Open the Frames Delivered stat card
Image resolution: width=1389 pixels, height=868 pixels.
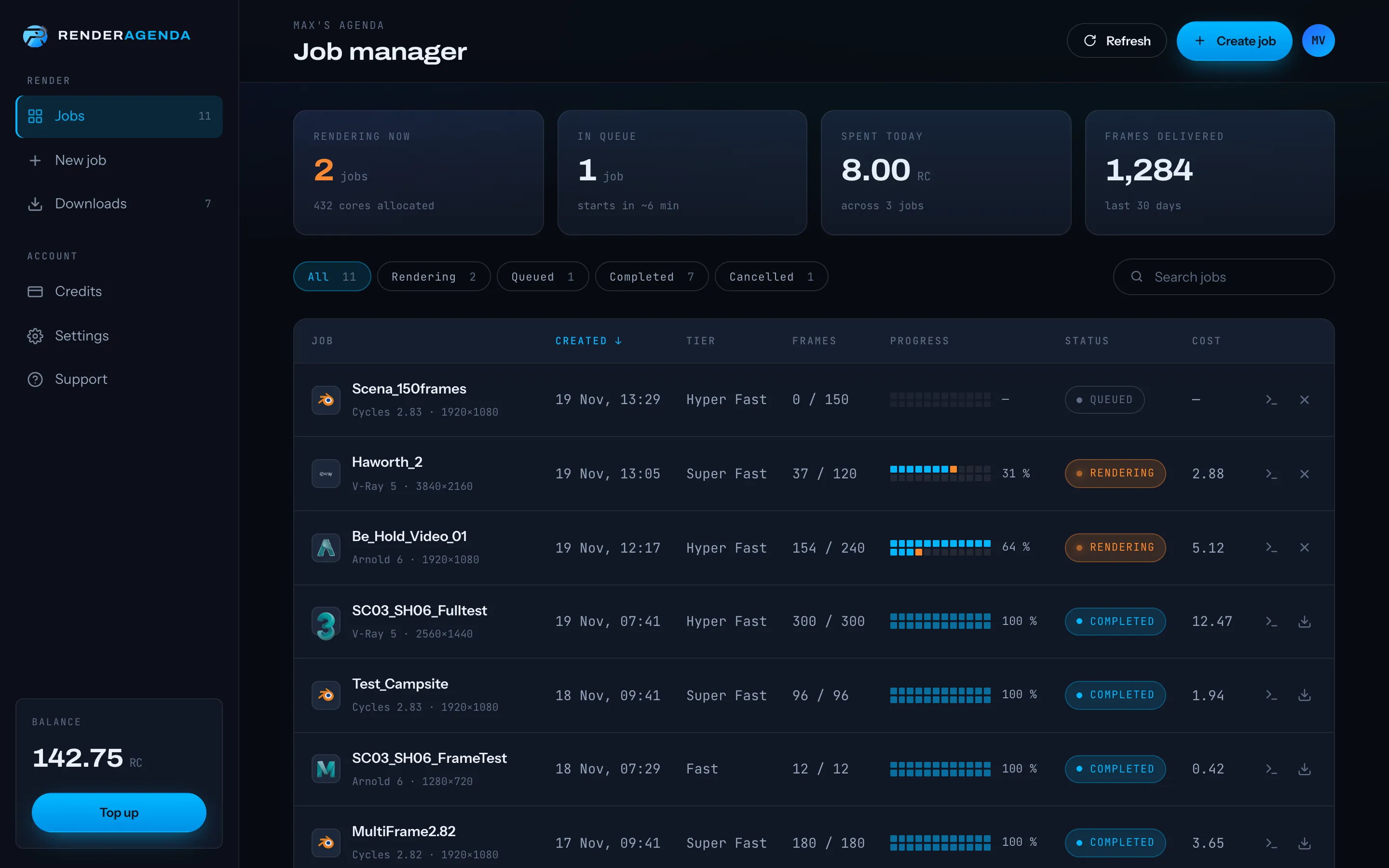[1210, 172]
